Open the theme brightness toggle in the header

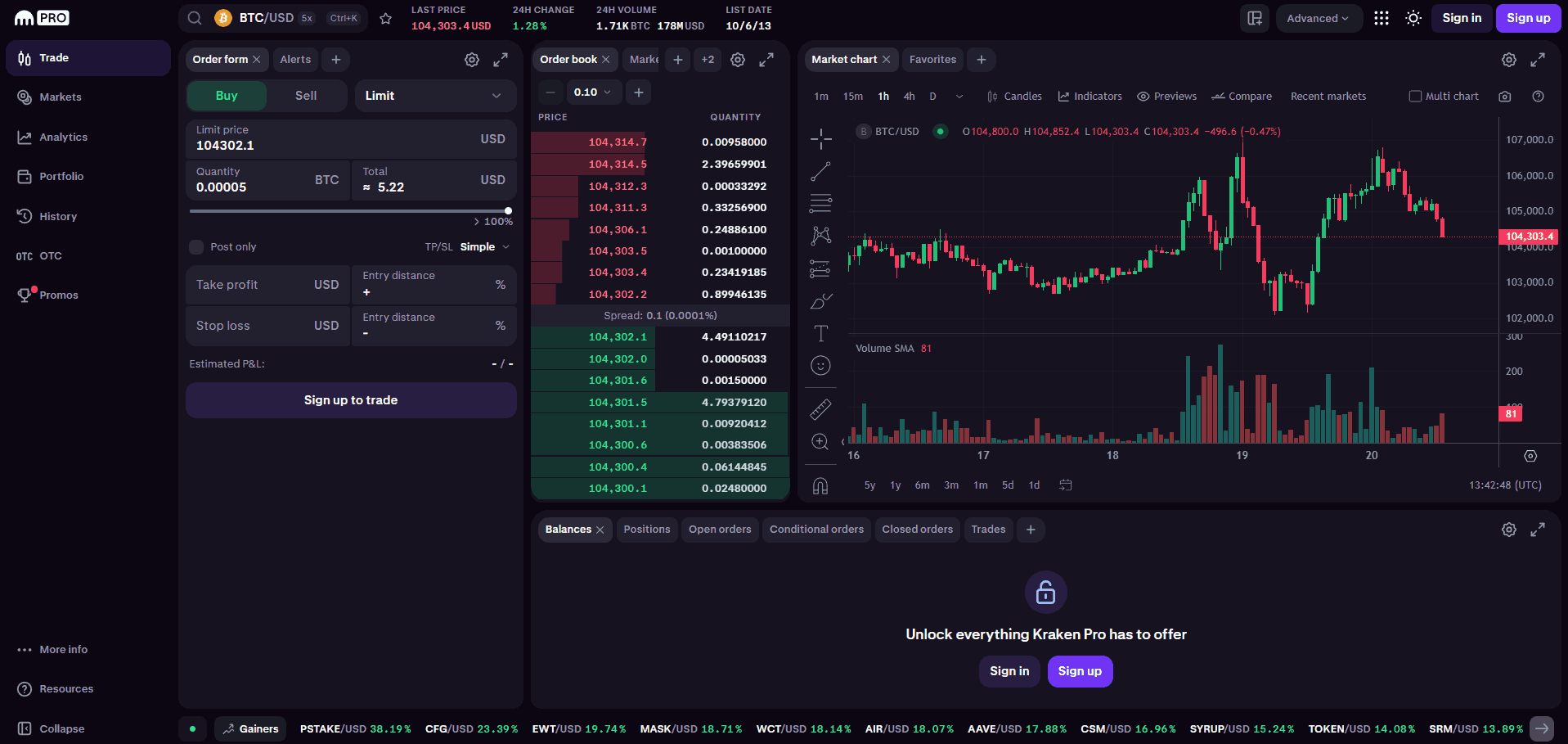(x=1413, y=17)
